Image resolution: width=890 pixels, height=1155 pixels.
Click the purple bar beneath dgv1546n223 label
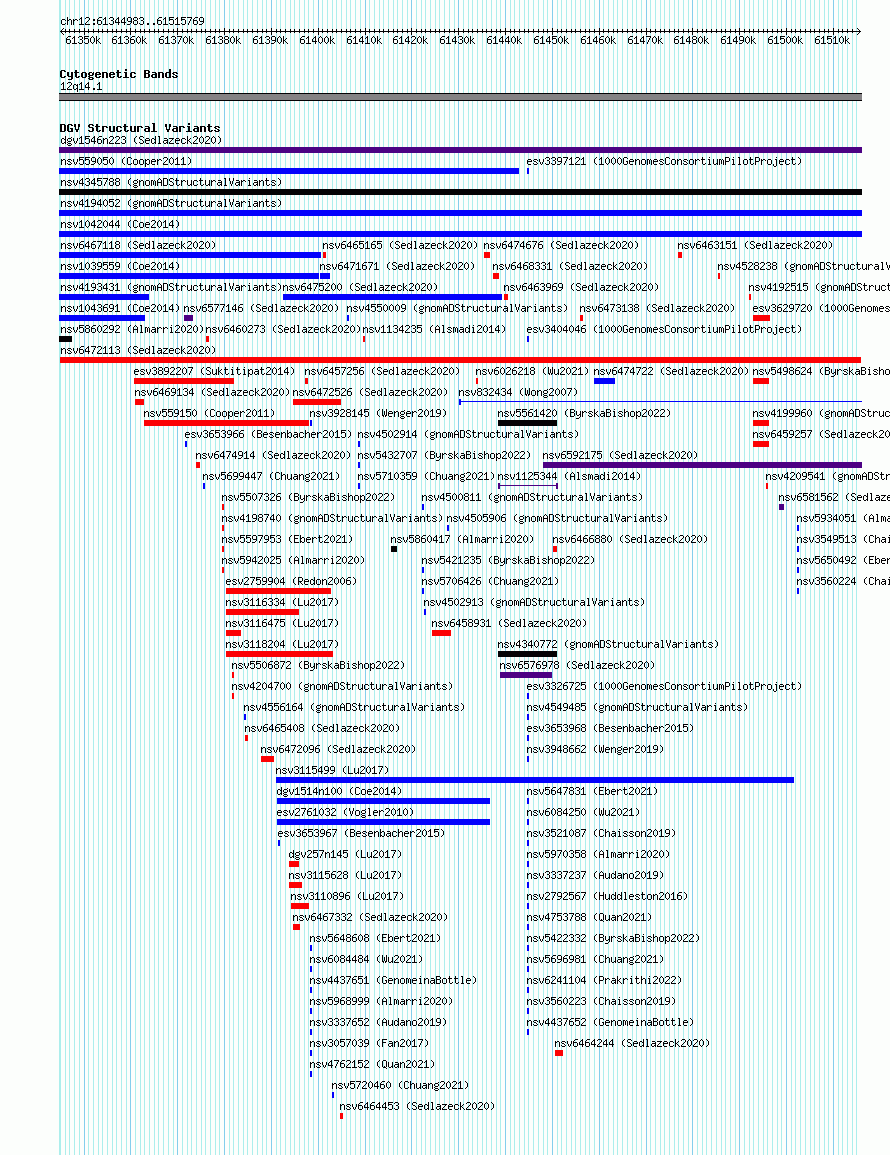[460, 150]
